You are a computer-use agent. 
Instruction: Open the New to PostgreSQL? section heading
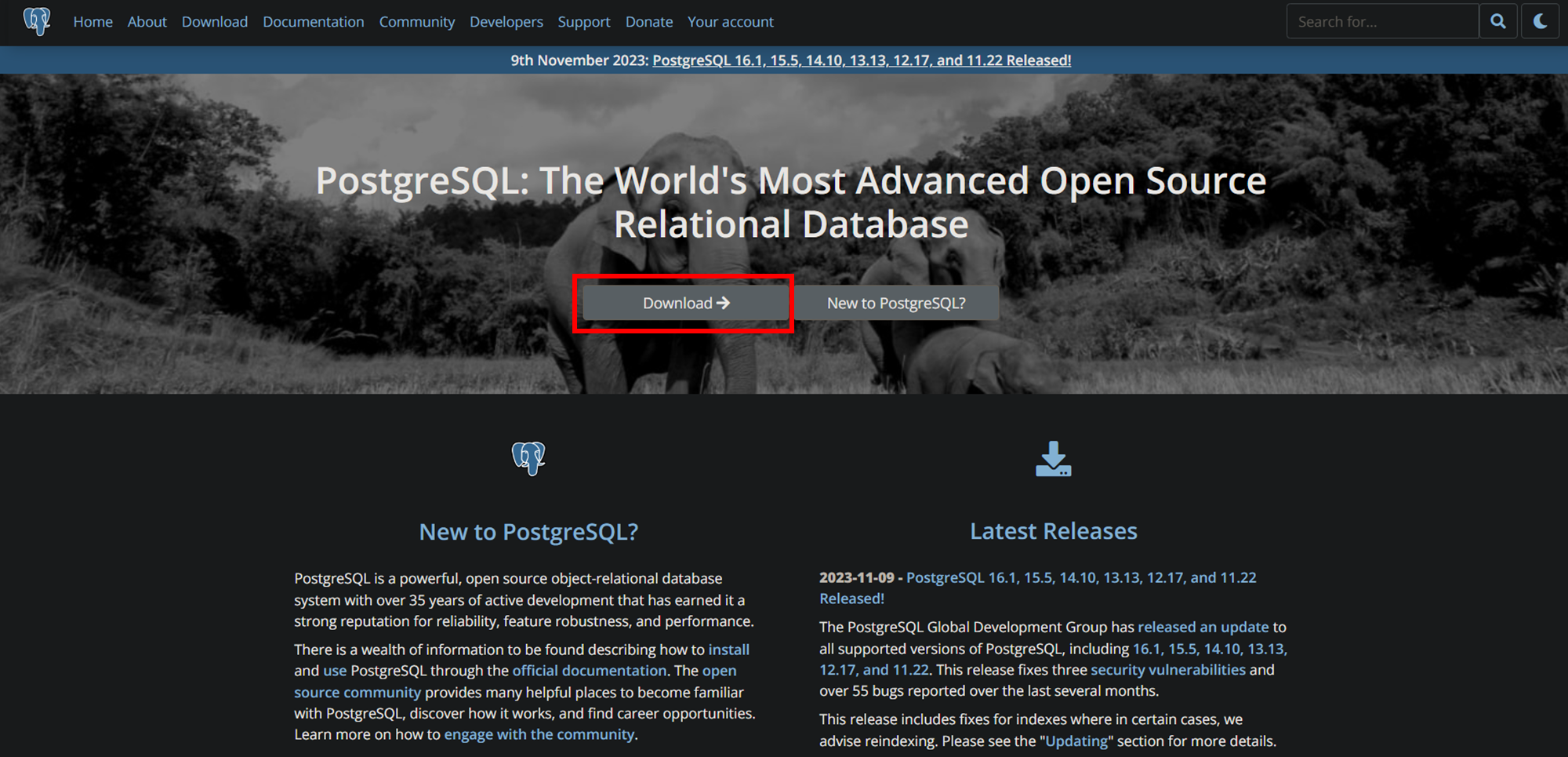pos(528,532)
